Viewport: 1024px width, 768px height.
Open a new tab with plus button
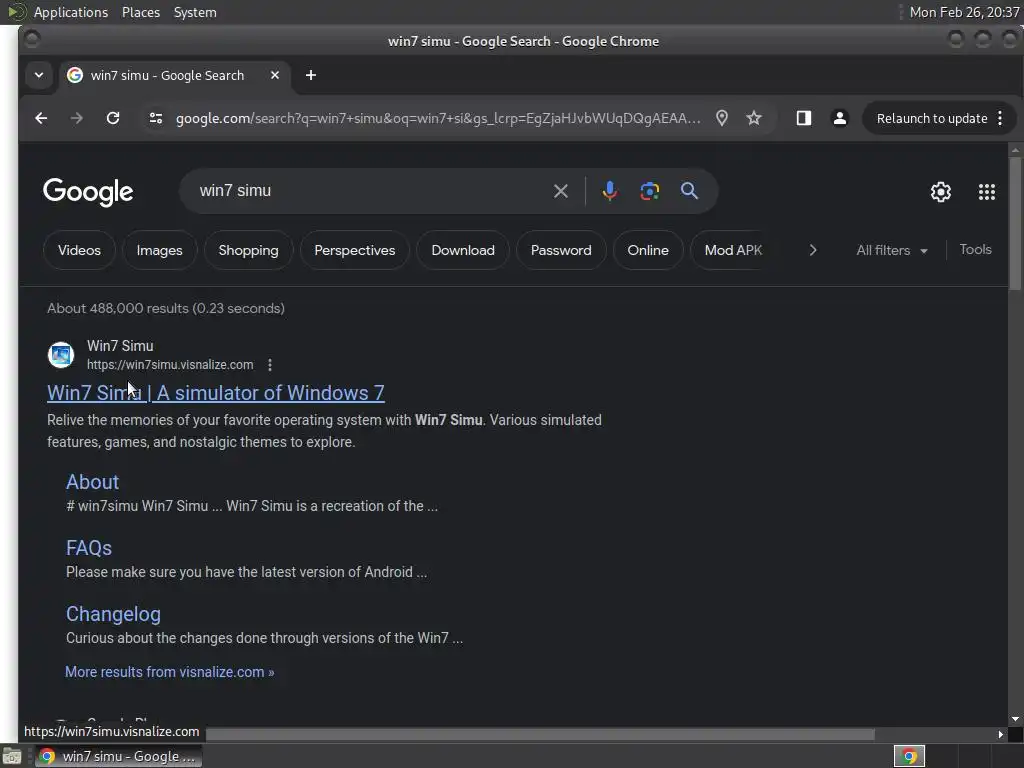tap(311, 75)
